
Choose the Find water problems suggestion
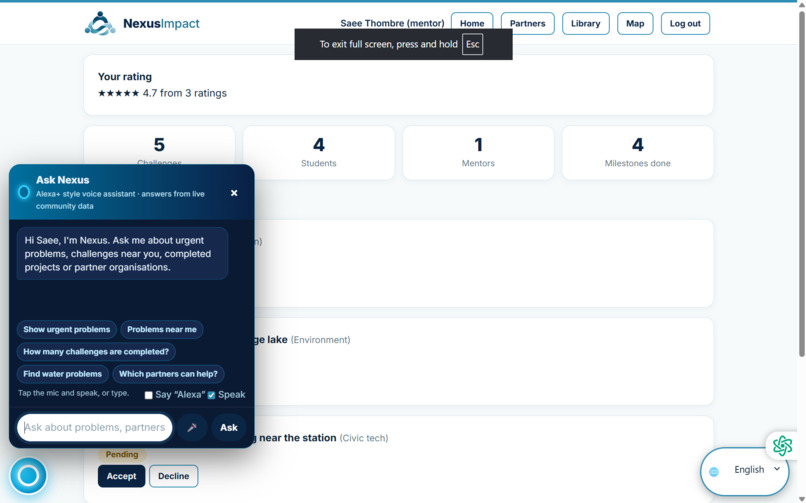(x=63, y=374)
